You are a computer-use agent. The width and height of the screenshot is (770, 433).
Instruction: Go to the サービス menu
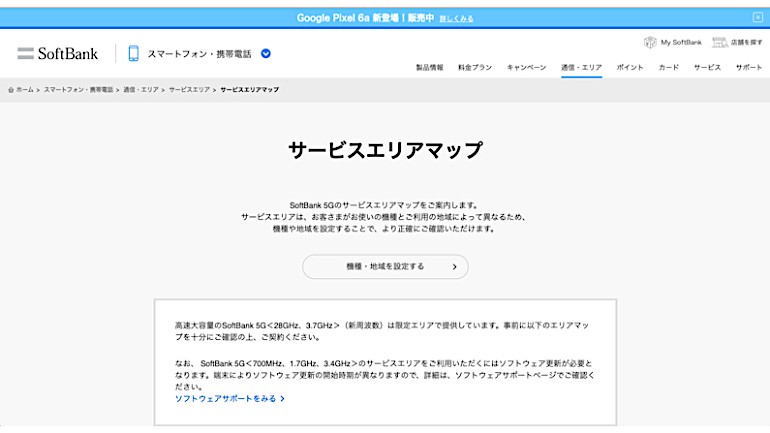tap(706, 67)
